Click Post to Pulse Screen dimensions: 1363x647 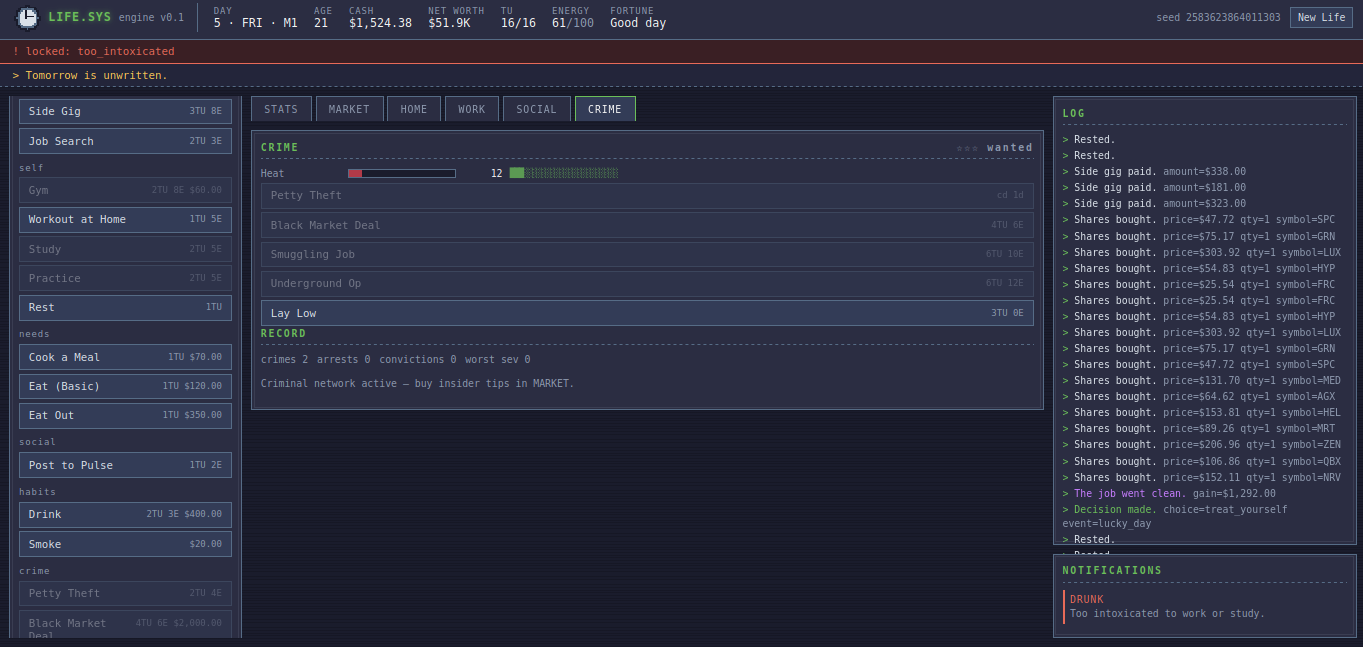(125, 465)
